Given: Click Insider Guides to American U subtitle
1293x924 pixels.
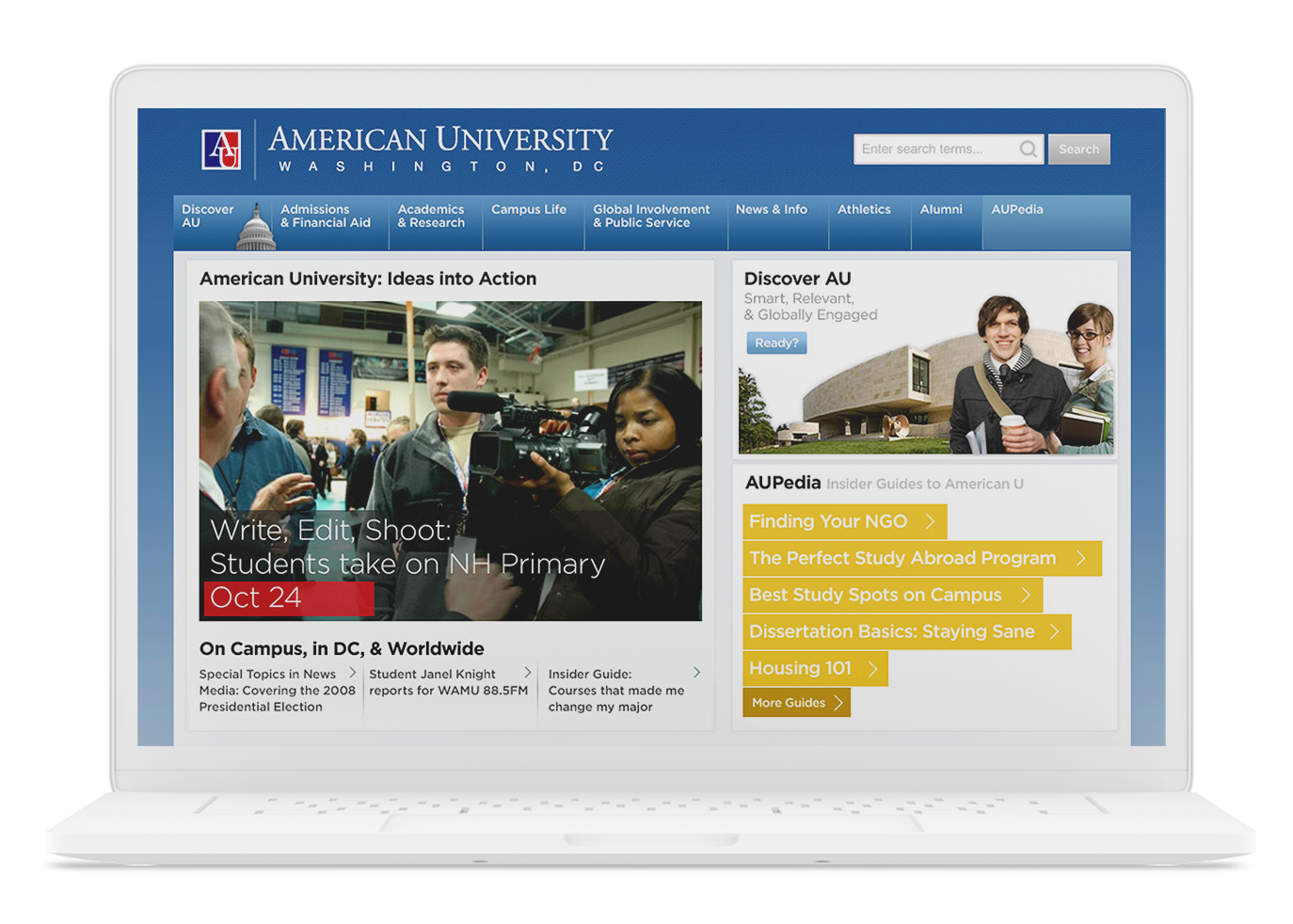Looking at the screenshot, I should point(925,484).
